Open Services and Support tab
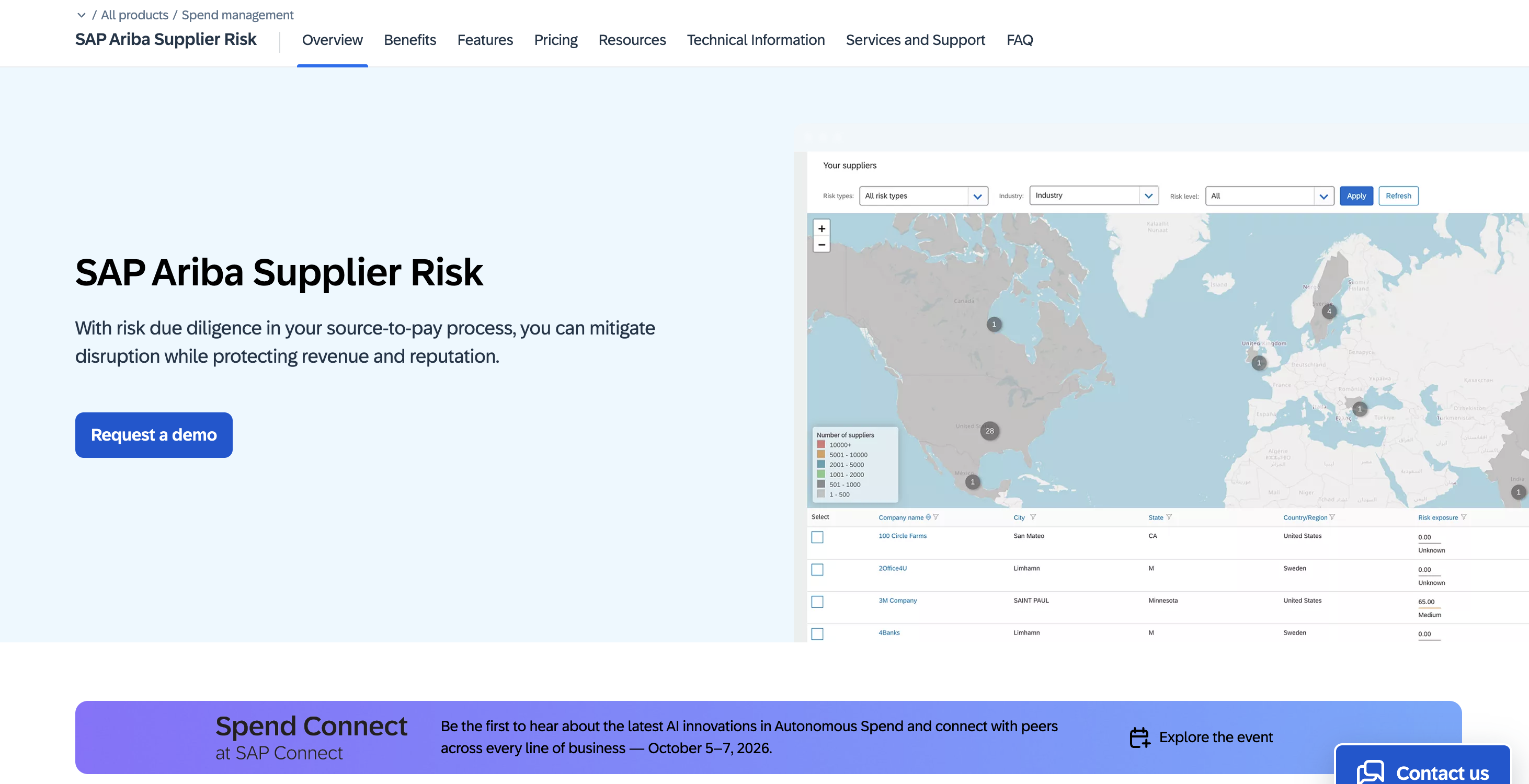Screen dimensions: 1529x784 915,40
